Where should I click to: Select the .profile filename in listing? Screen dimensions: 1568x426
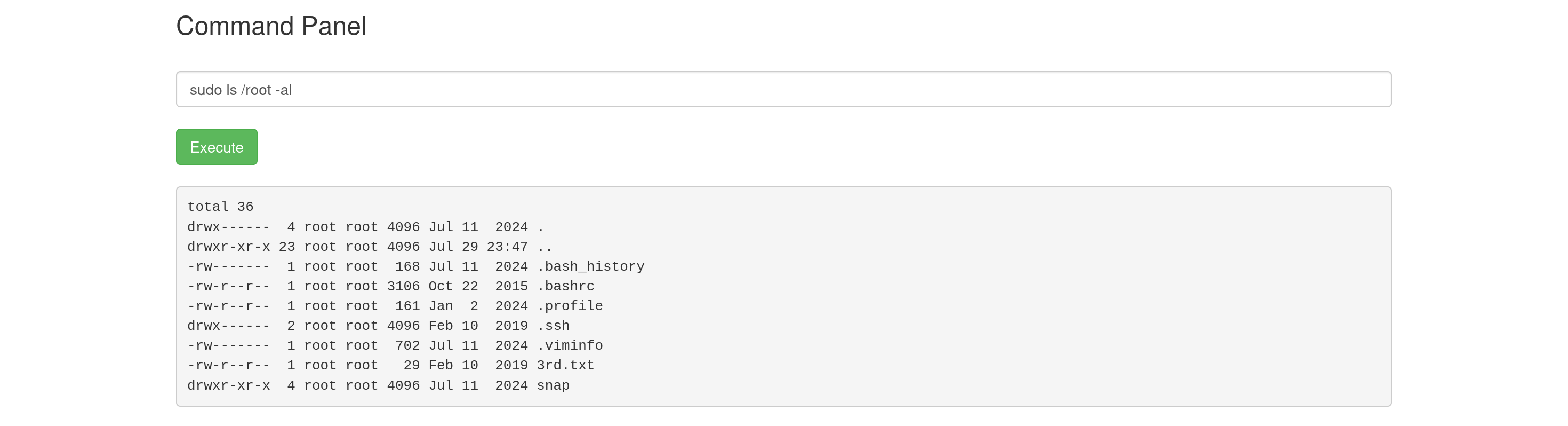[x=570, y=306]
